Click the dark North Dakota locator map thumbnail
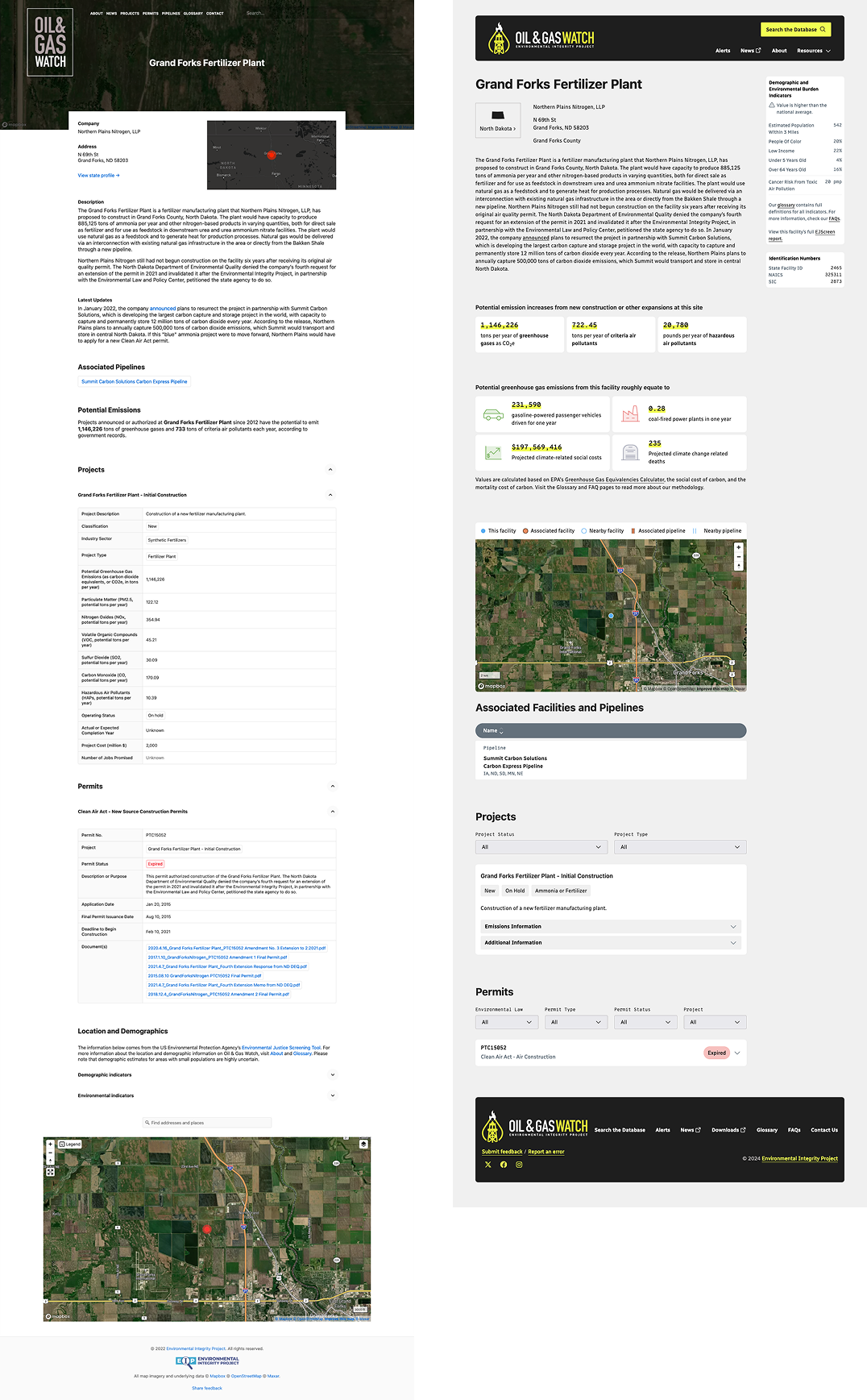This screenshot has width=867, height=1400. point(272,155)
